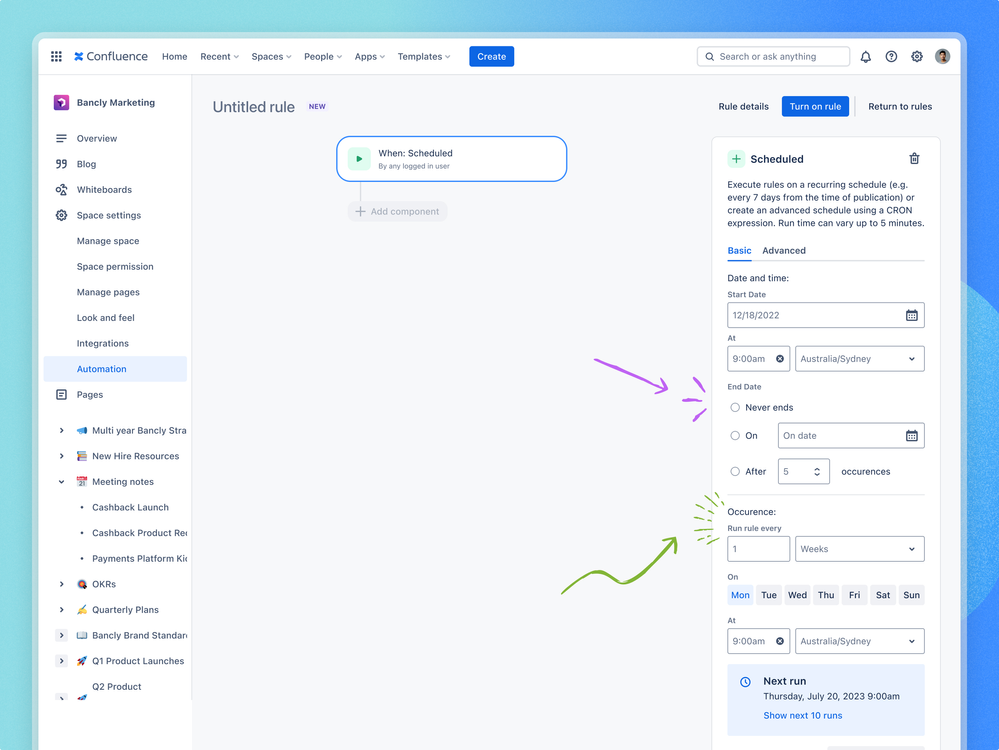Screen dimensions: 999x750
Task: Switch to the Basic tab
Action: point(739,250)
